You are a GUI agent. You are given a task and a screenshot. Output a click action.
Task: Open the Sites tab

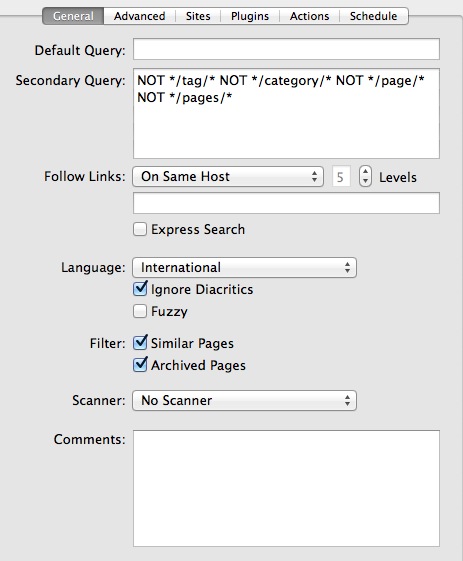(x=198, y=16)
